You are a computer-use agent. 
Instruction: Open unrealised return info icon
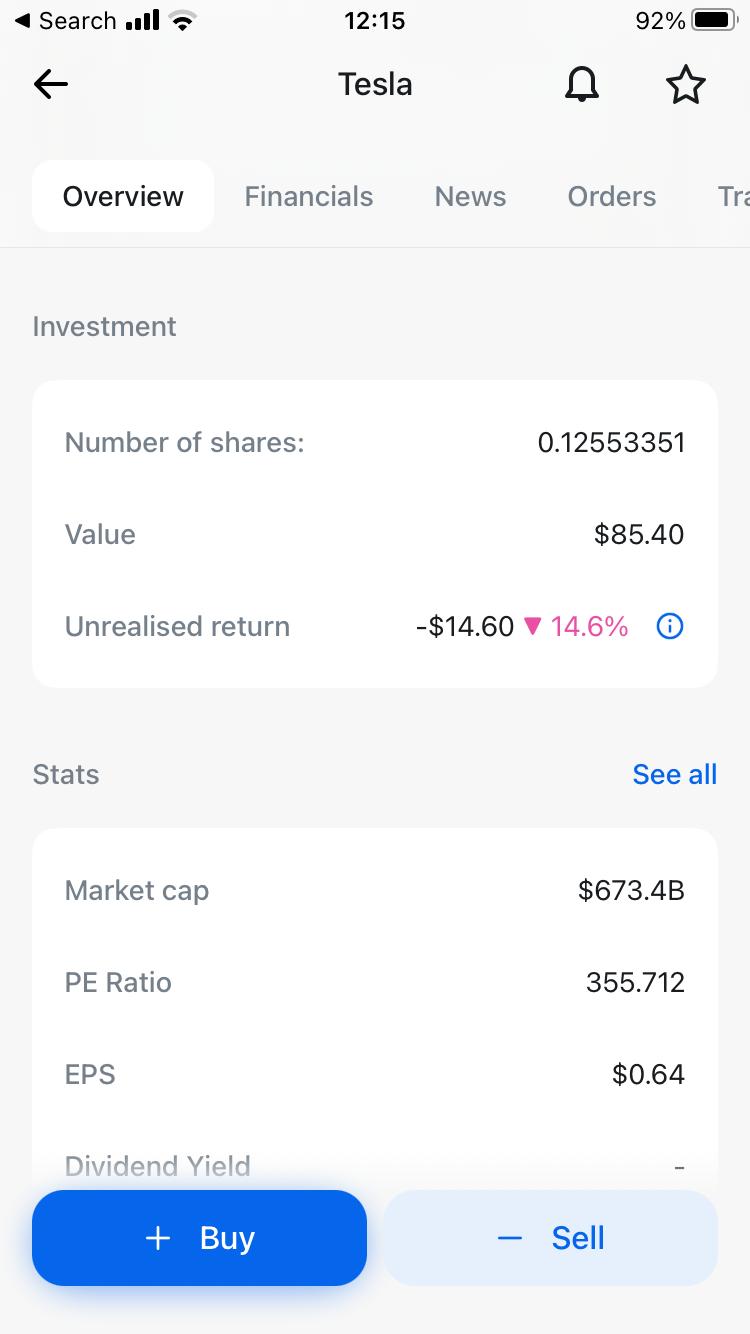(x=669, y=627)
